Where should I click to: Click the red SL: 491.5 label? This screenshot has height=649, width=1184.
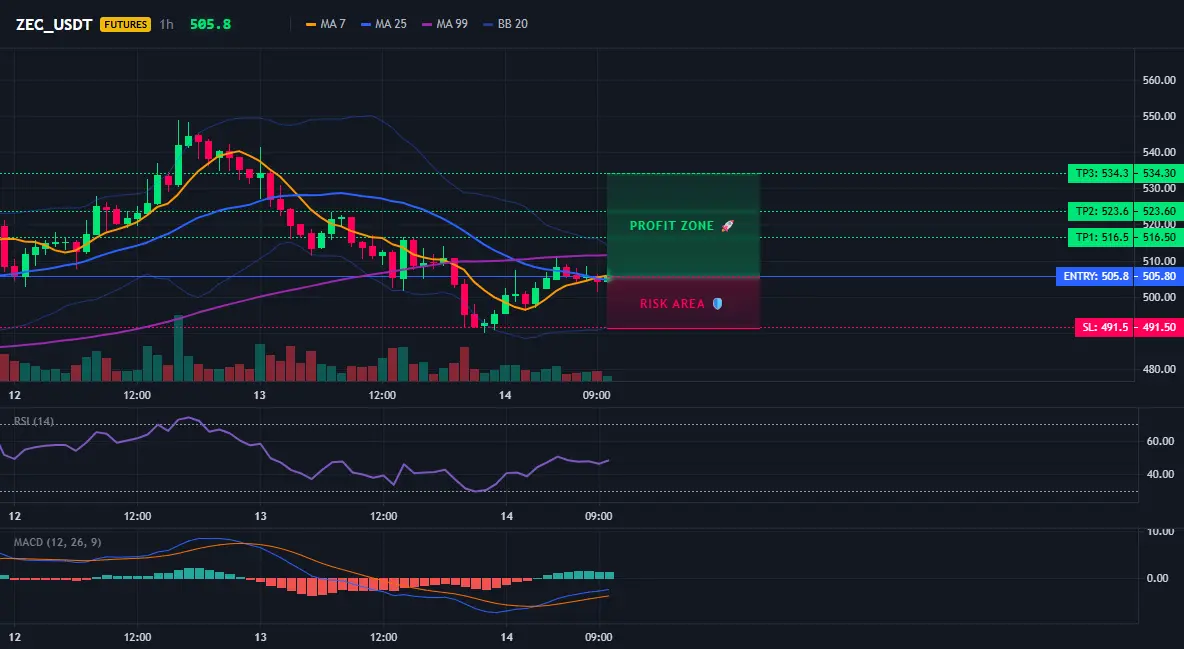pyautogui.click(x=1105, y=327)
